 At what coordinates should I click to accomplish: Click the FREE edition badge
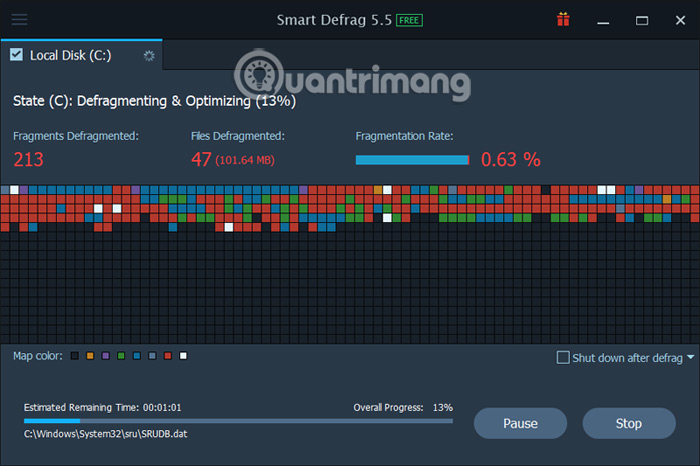click(x=409, y=21)
